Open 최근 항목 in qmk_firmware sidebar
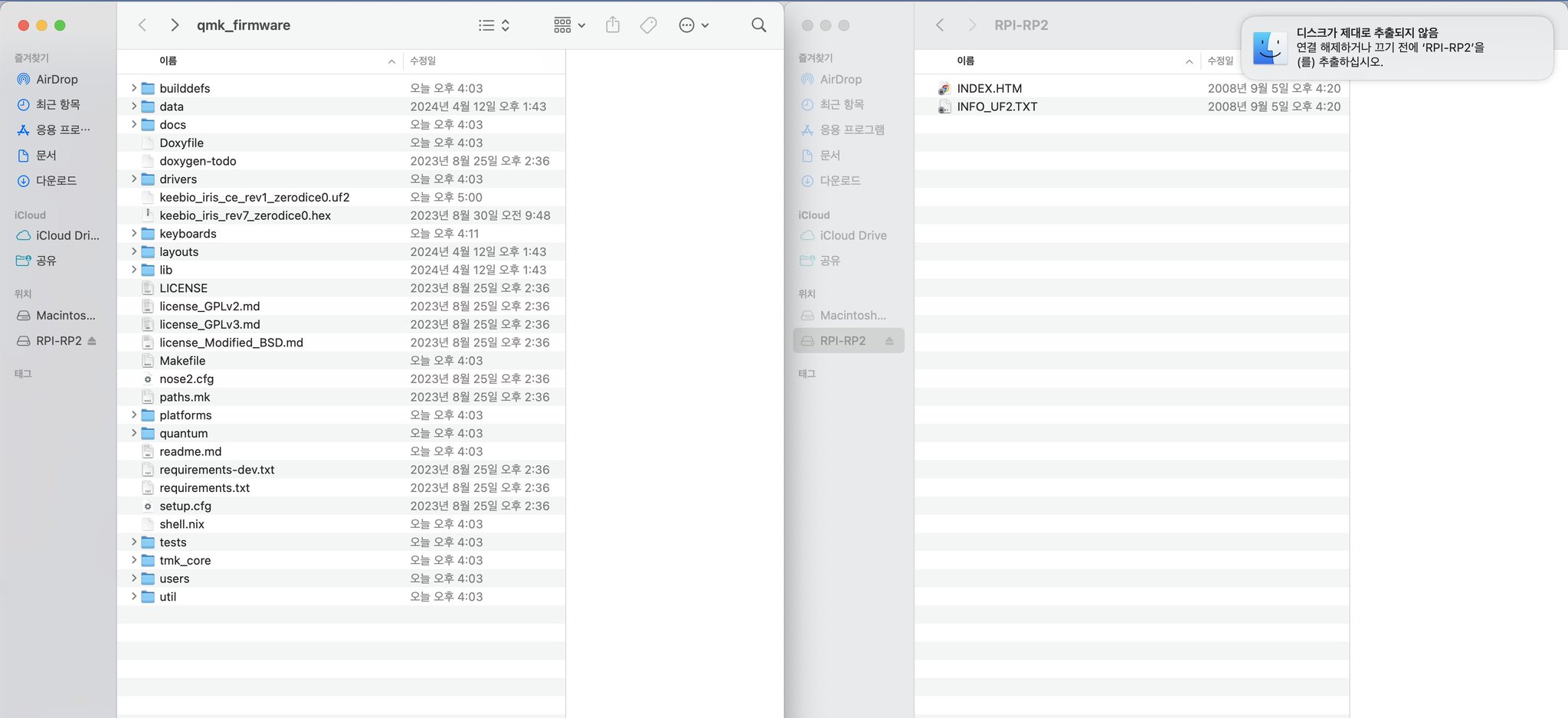The width and height of the screenshot is (1568, 718). pyautogui.click(x=57, y=104)
